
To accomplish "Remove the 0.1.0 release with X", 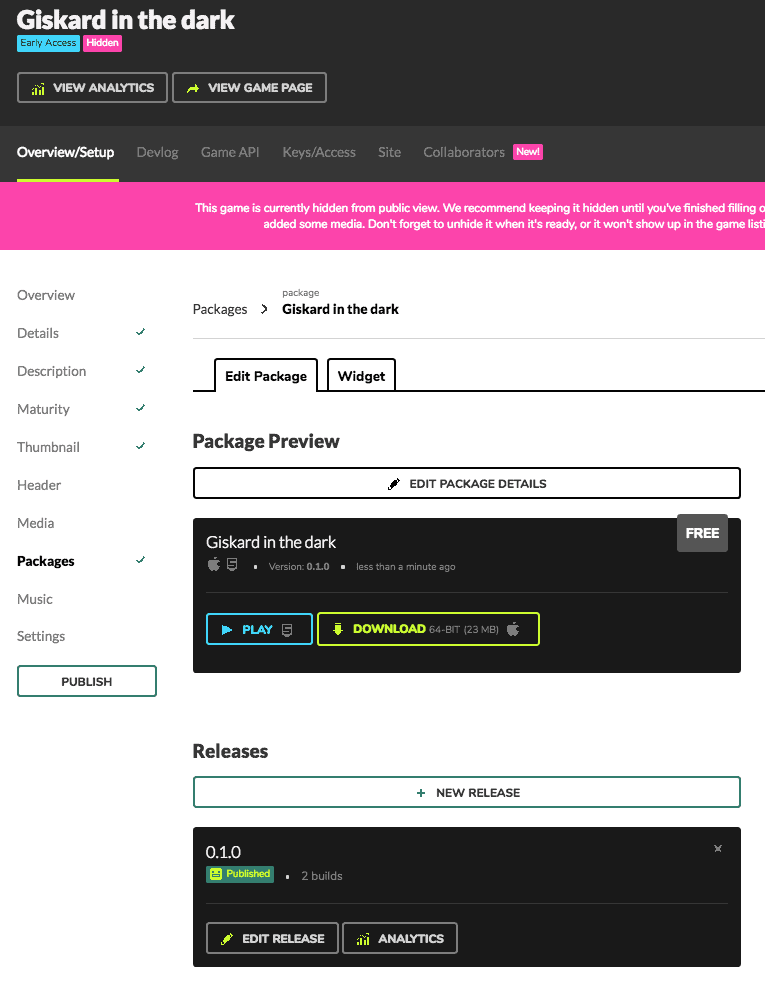I will (x=718, y=848).
